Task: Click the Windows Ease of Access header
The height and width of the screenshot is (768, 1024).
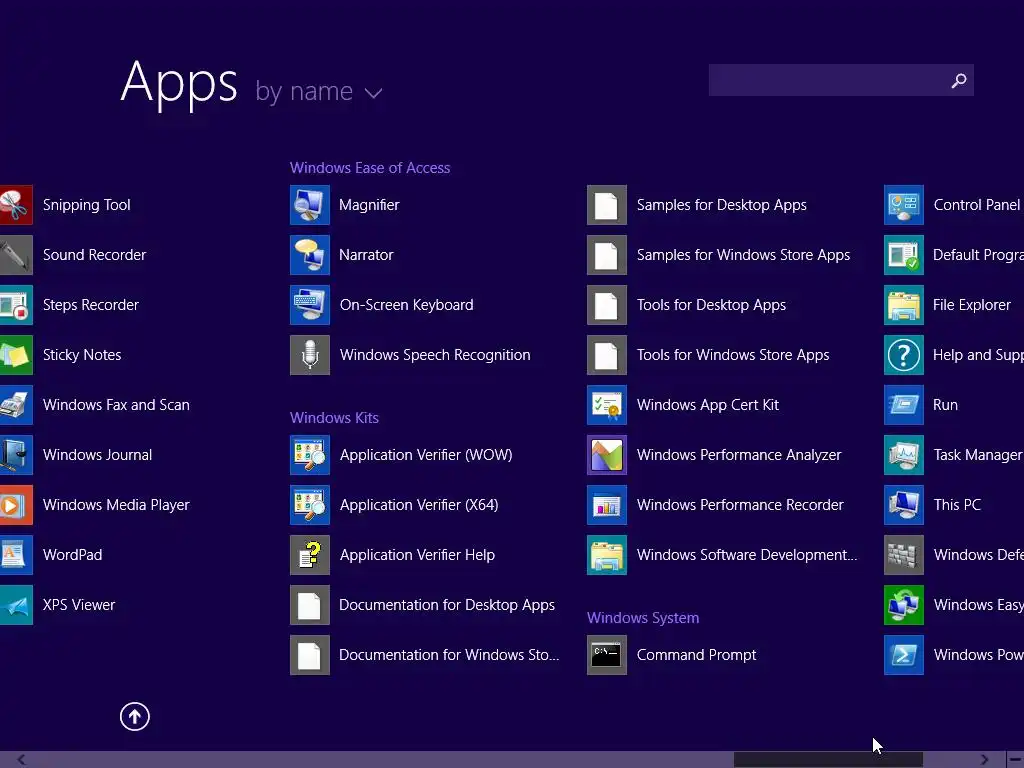Action: pos(370,168)
